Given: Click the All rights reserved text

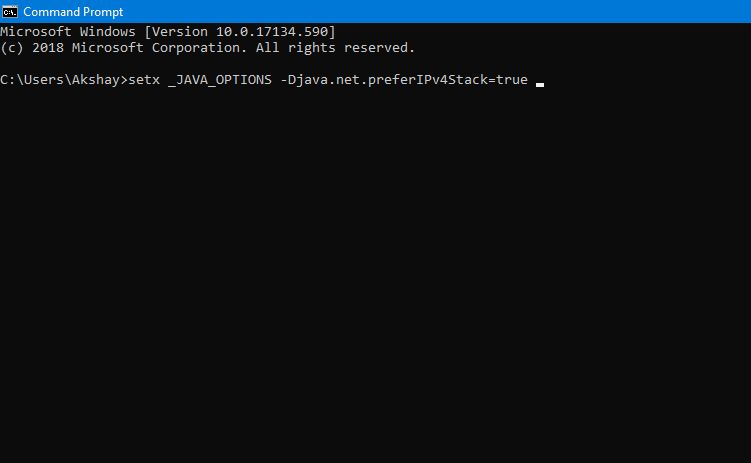Looking at the screenshot, I should point(335,48).
